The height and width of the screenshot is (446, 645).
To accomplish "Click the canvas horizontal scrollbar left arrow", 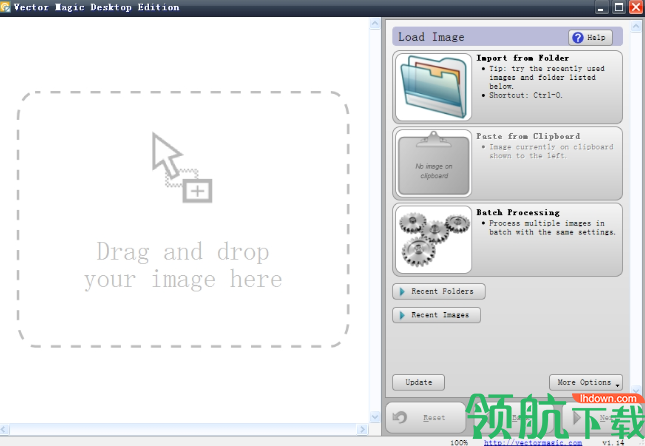I will coord(4,430).
